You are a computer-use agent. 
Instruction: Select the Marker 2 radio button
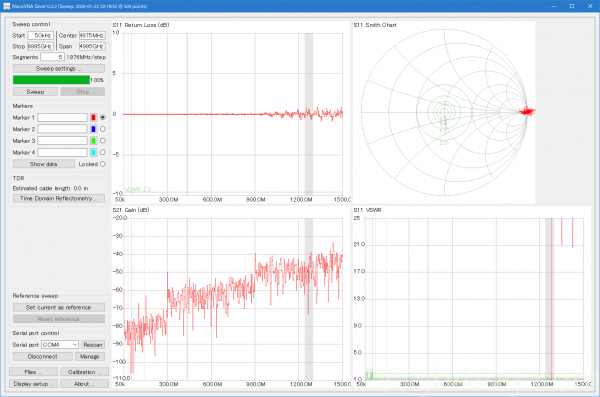[103, 129]
